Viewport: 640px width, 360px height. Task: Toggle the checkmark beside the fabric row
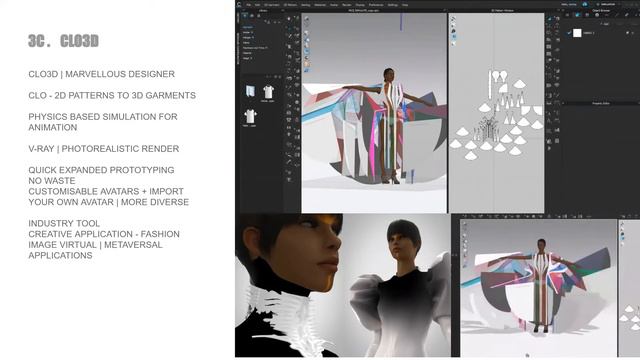coord(569,33)
